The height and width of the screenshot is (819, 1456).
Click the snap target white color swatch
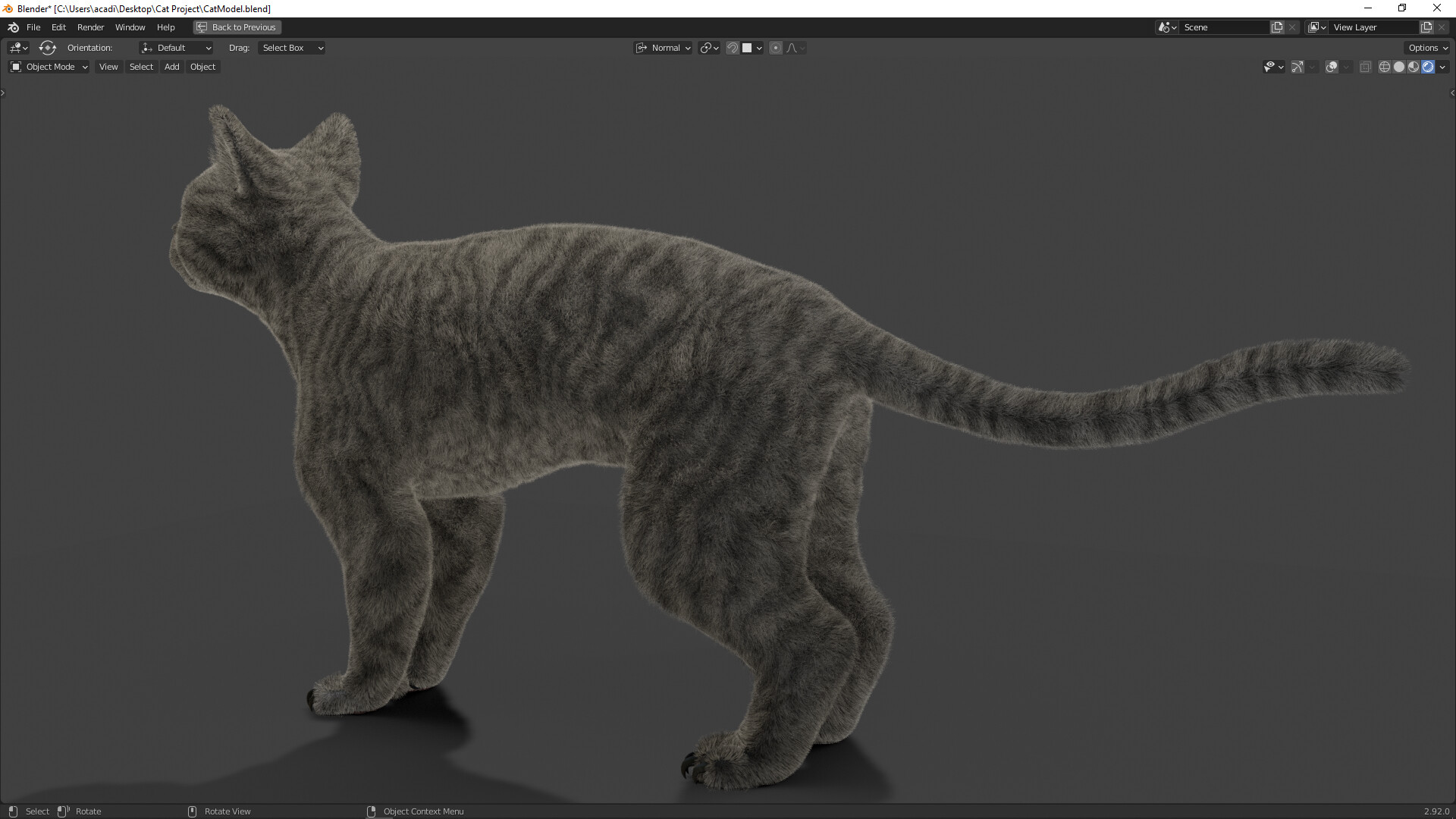pos(748,48)
